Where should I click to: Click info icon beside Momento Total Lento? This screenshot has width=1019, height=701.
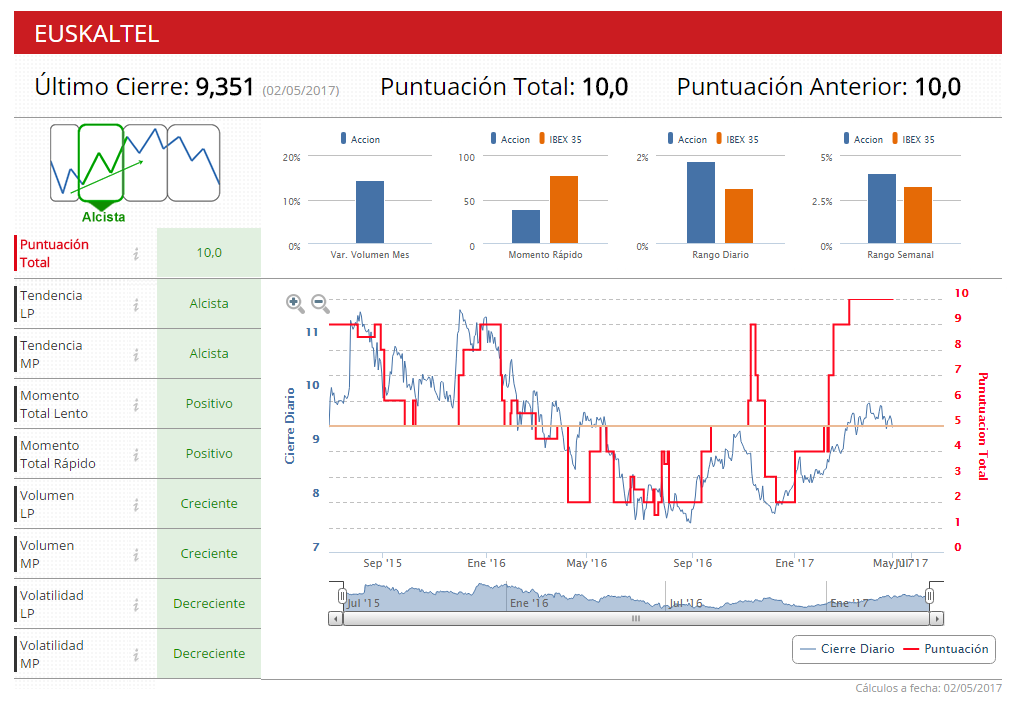[136, 404]
